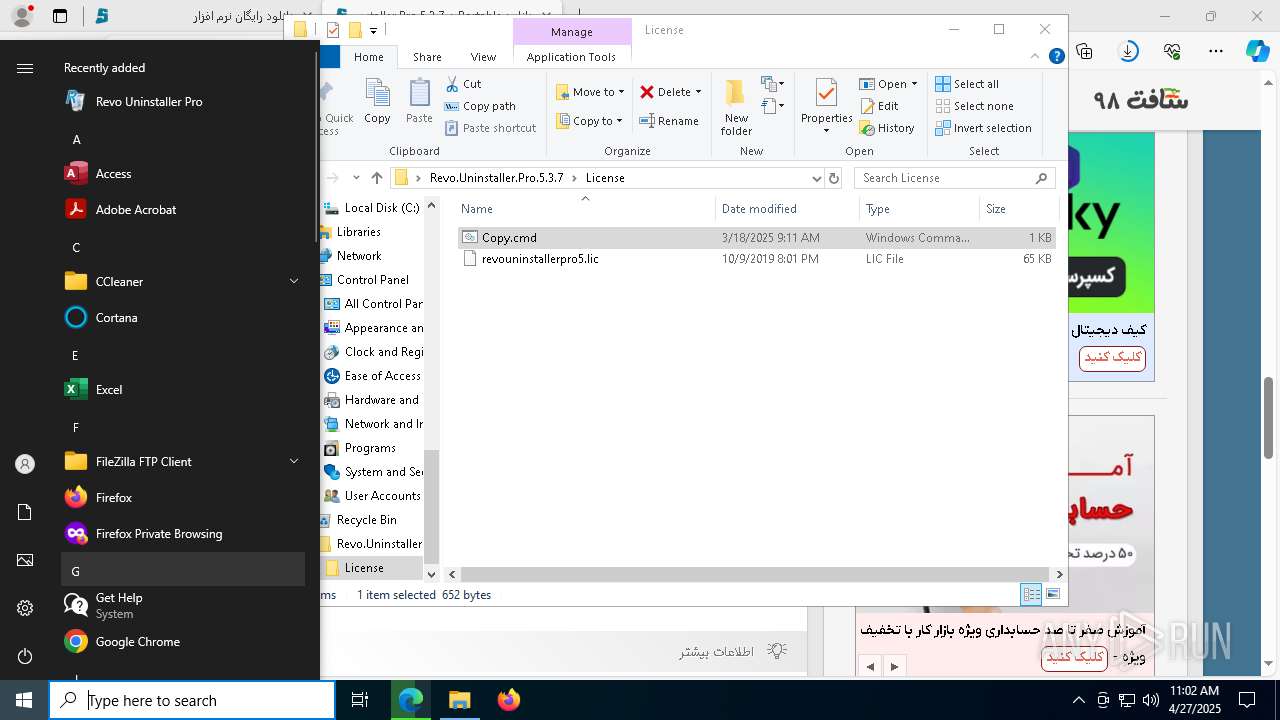
Task: Select revouninstallerpro5.lic file
Action: point(757,259)
